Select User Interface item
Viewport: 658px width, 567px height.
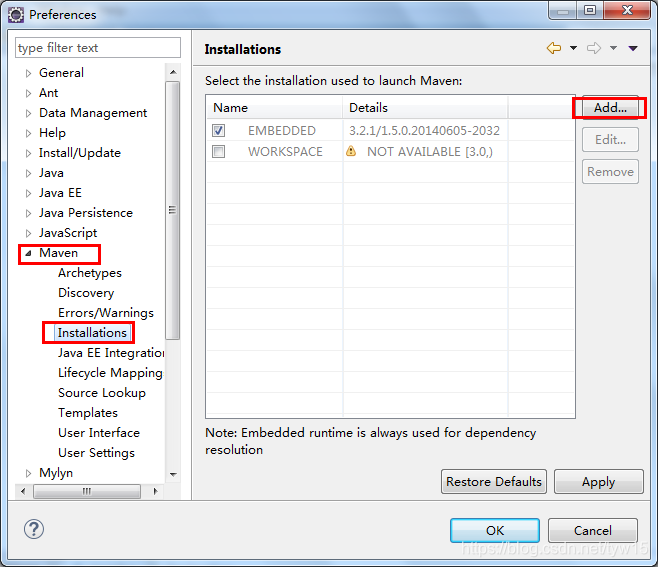99,433
